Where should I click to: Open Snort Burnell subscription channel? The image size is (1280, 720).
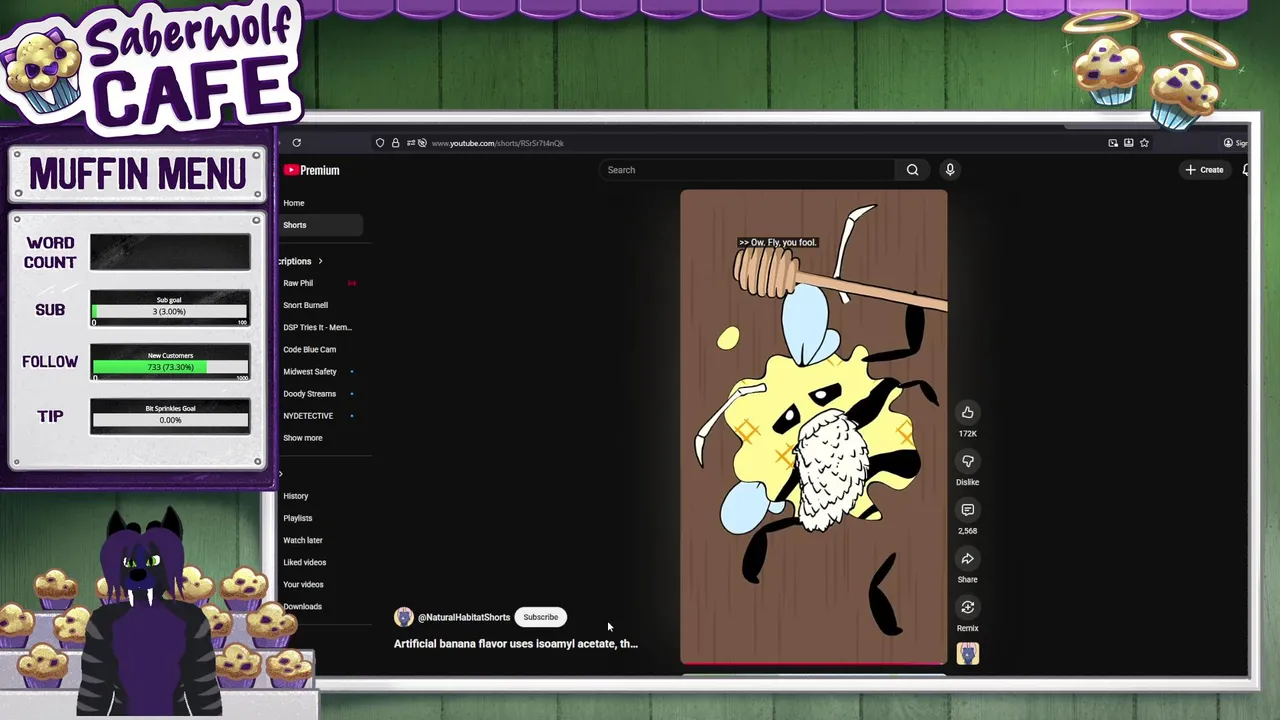[x=305, y=305]
